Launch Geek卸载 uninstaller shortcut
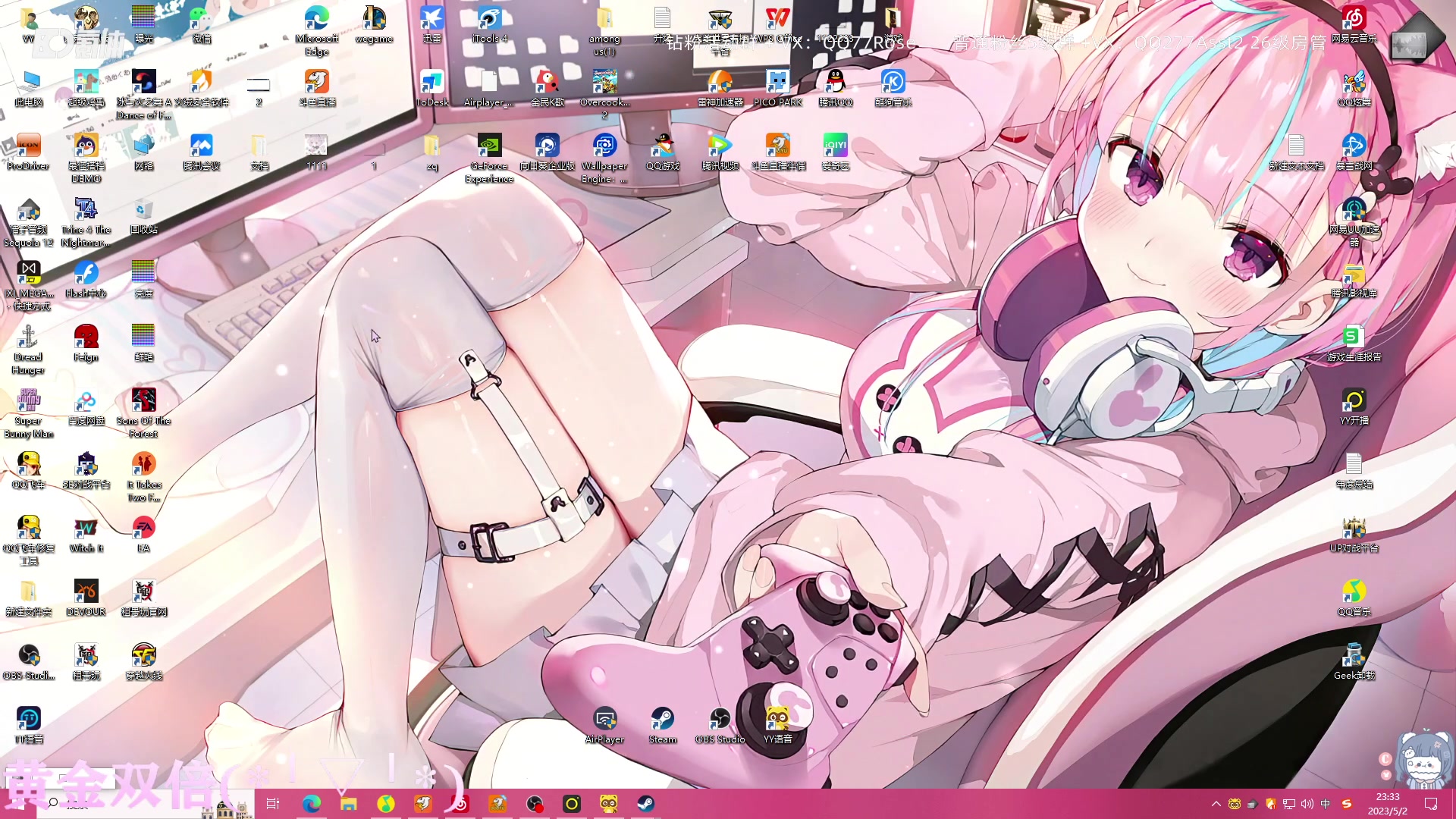The height and width of the screenshot is (819, 1456). point(1354,661)
